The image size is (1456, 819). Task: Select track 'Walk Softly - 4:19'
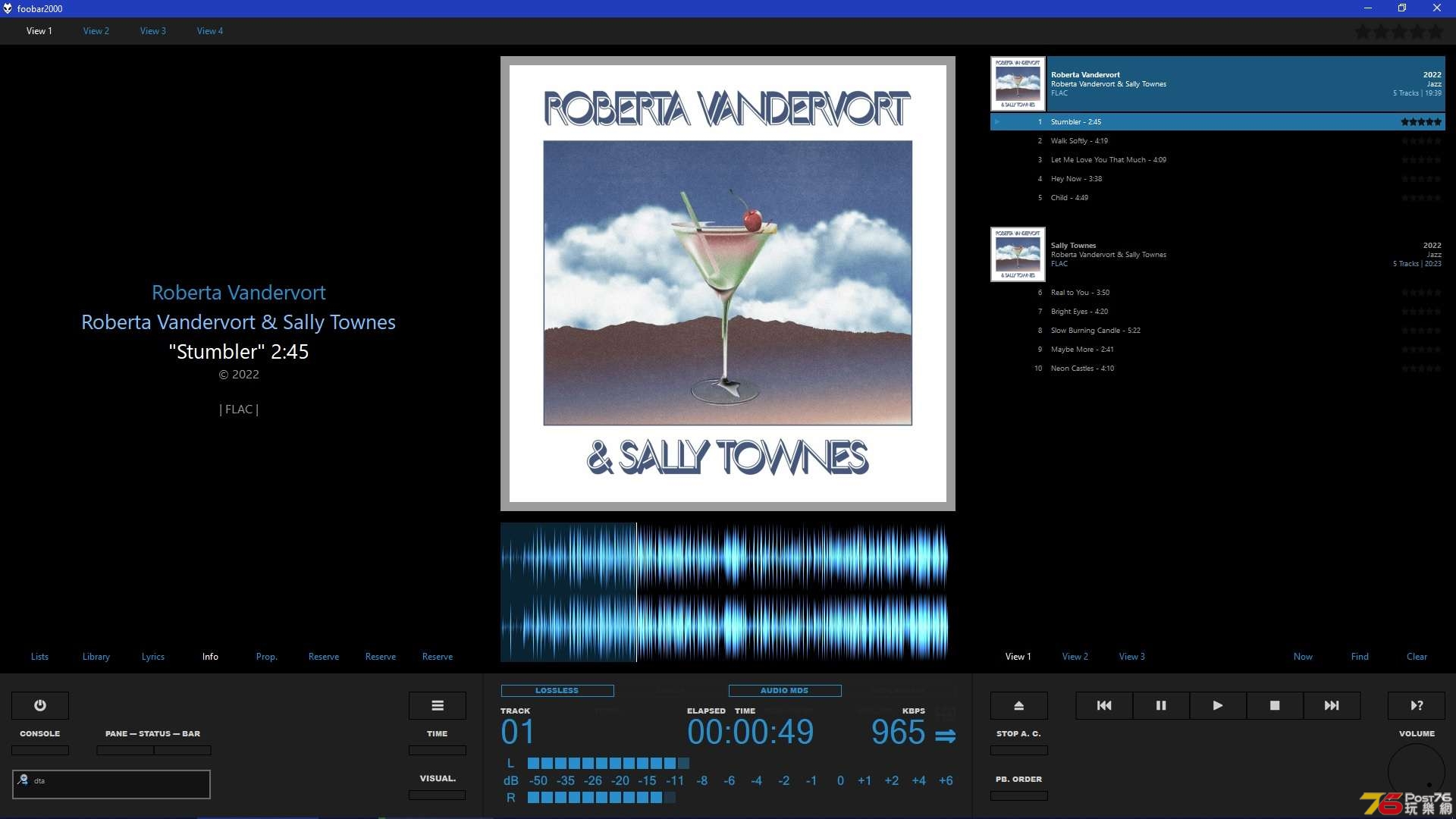click(x=1218, y=140)
